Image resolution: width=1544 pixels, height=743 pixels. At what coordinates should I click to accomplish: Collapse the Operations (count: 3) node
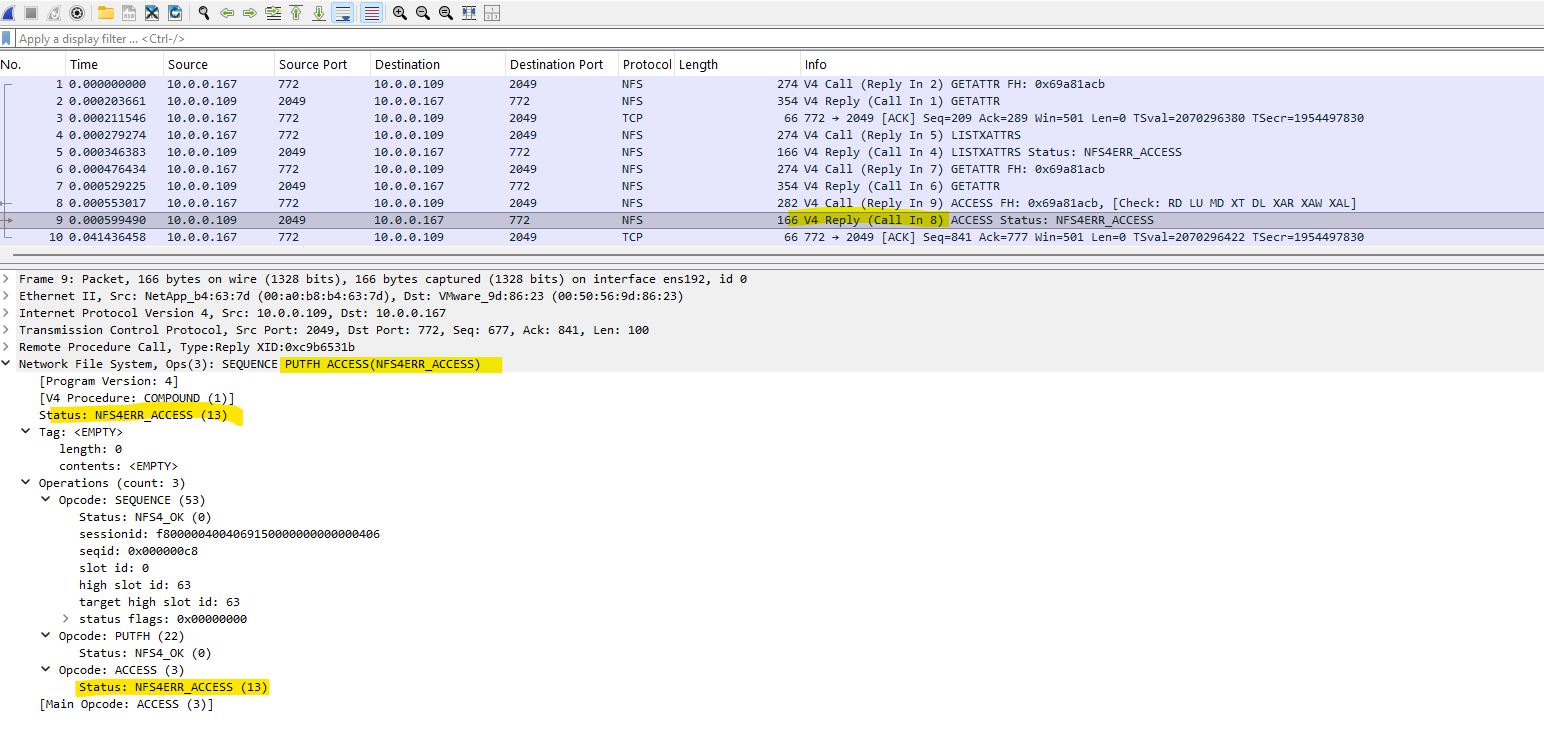(x=27, y=483)
